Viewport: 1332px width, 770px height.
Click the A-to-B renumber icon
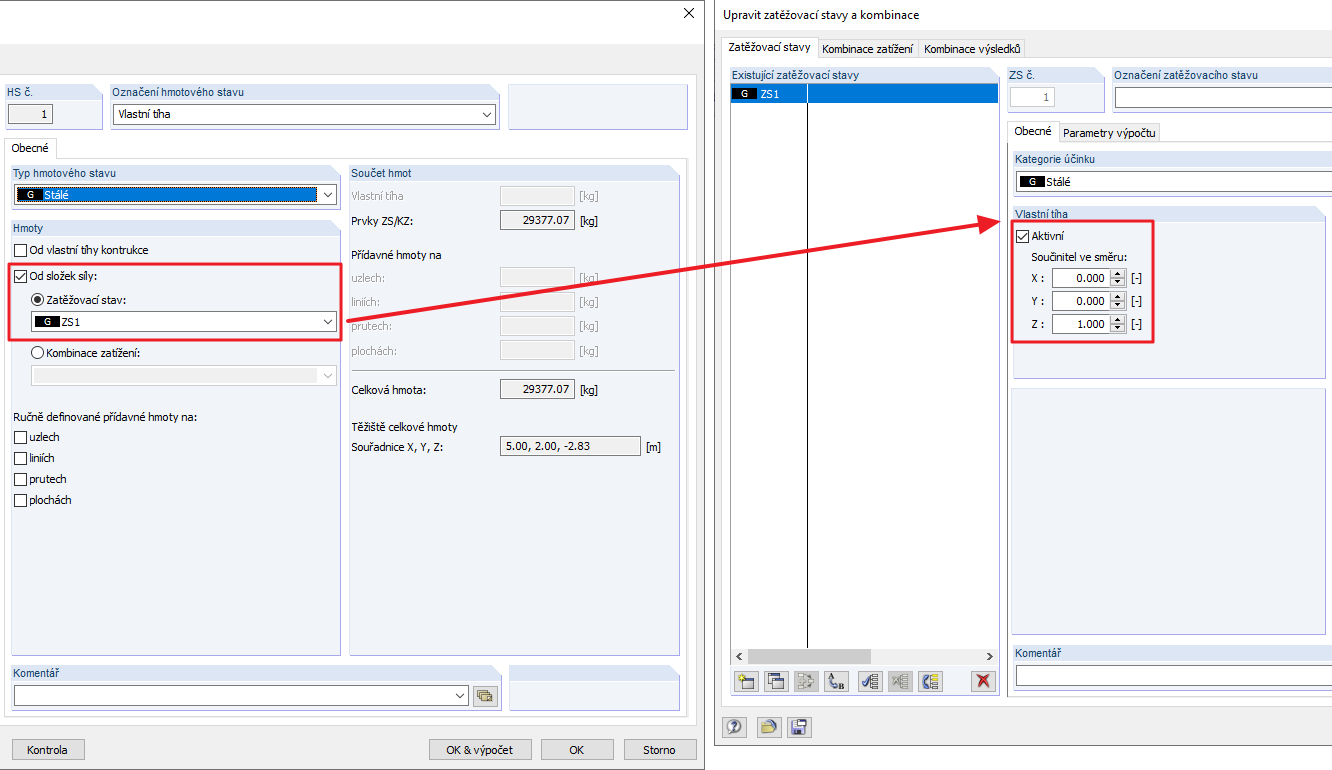[837, 681]
